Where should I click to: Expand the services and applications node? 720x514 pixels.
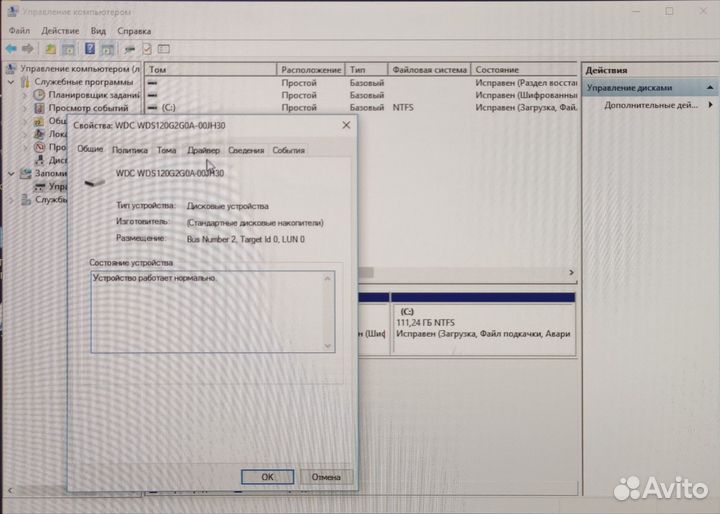[11, 200]
